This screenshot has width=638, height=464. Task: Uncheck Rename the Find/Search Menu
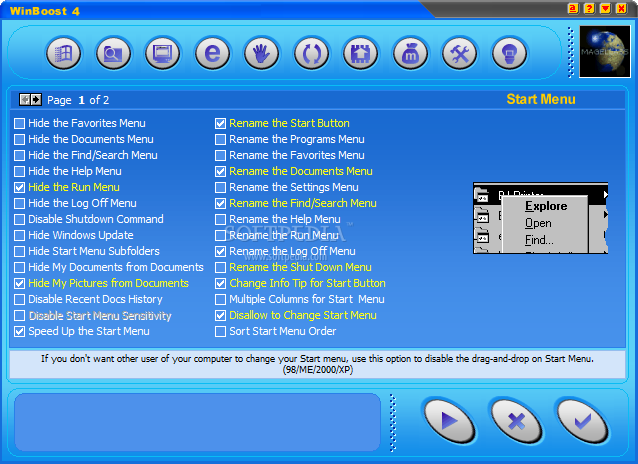pos(220,204)
